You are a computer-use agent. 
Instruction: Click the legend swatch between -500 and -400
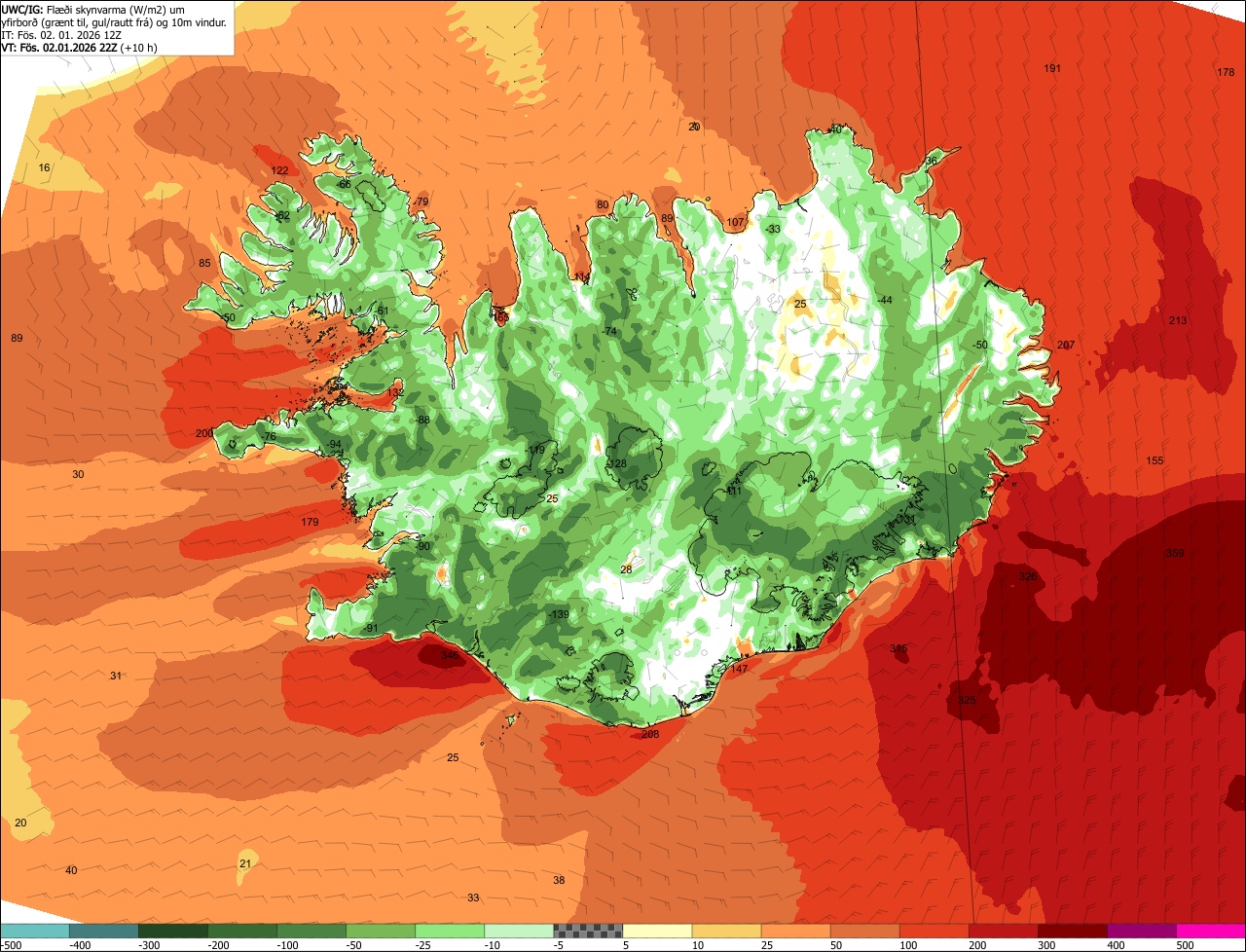(x=34, y=931)
